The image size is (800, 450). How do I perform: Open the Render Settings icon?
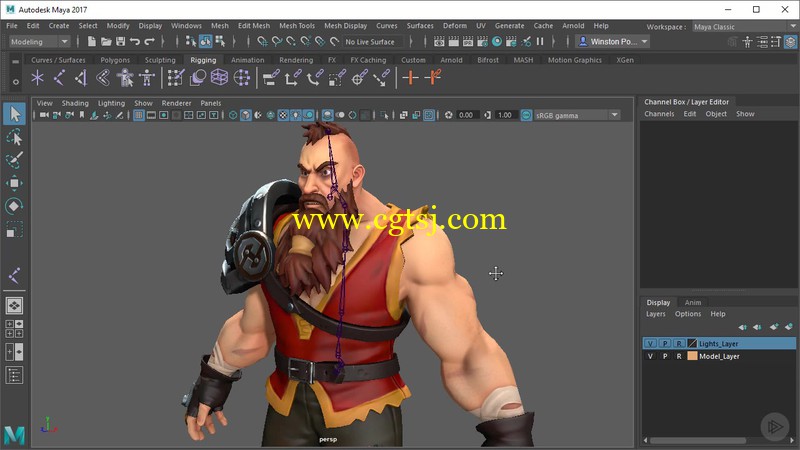482,42
